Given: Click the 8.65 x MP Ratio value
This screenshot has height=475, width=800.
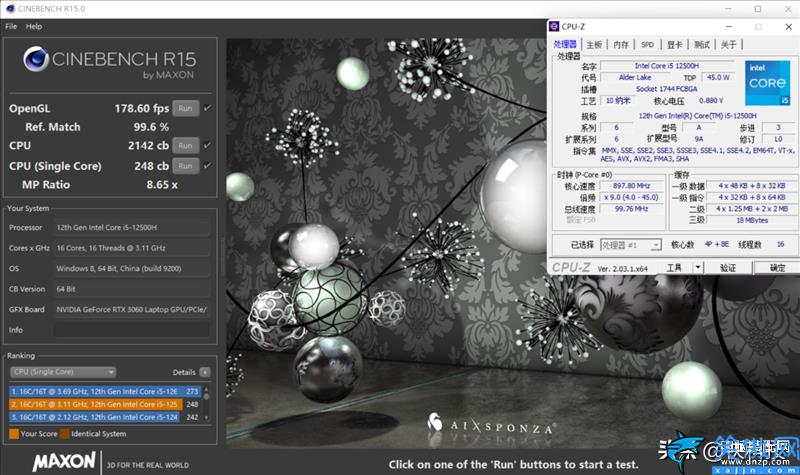Looking at the screenshot, I should coord(162,185).
